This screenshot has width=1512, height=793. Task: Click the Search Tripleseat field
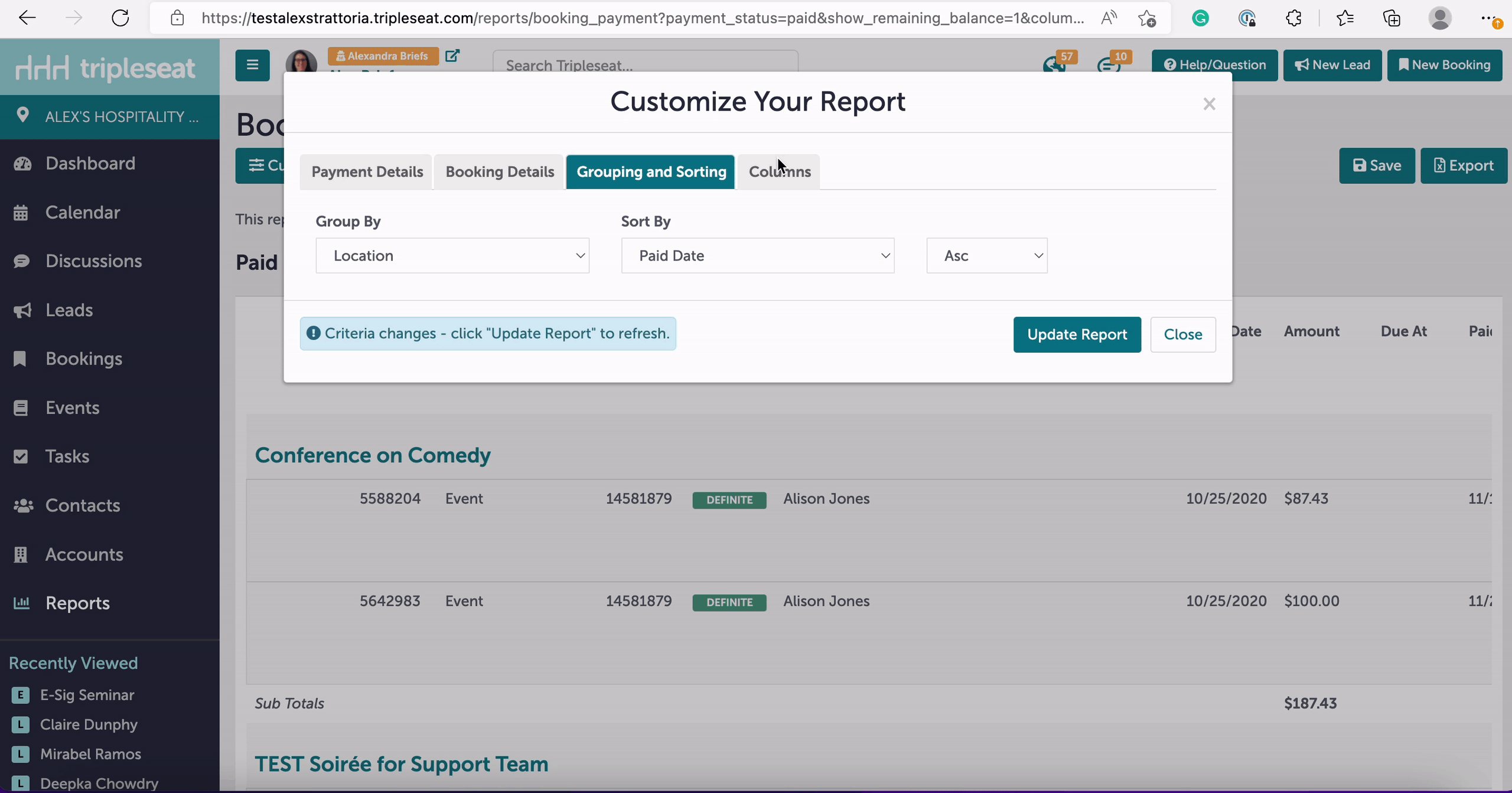pos(645,62)
